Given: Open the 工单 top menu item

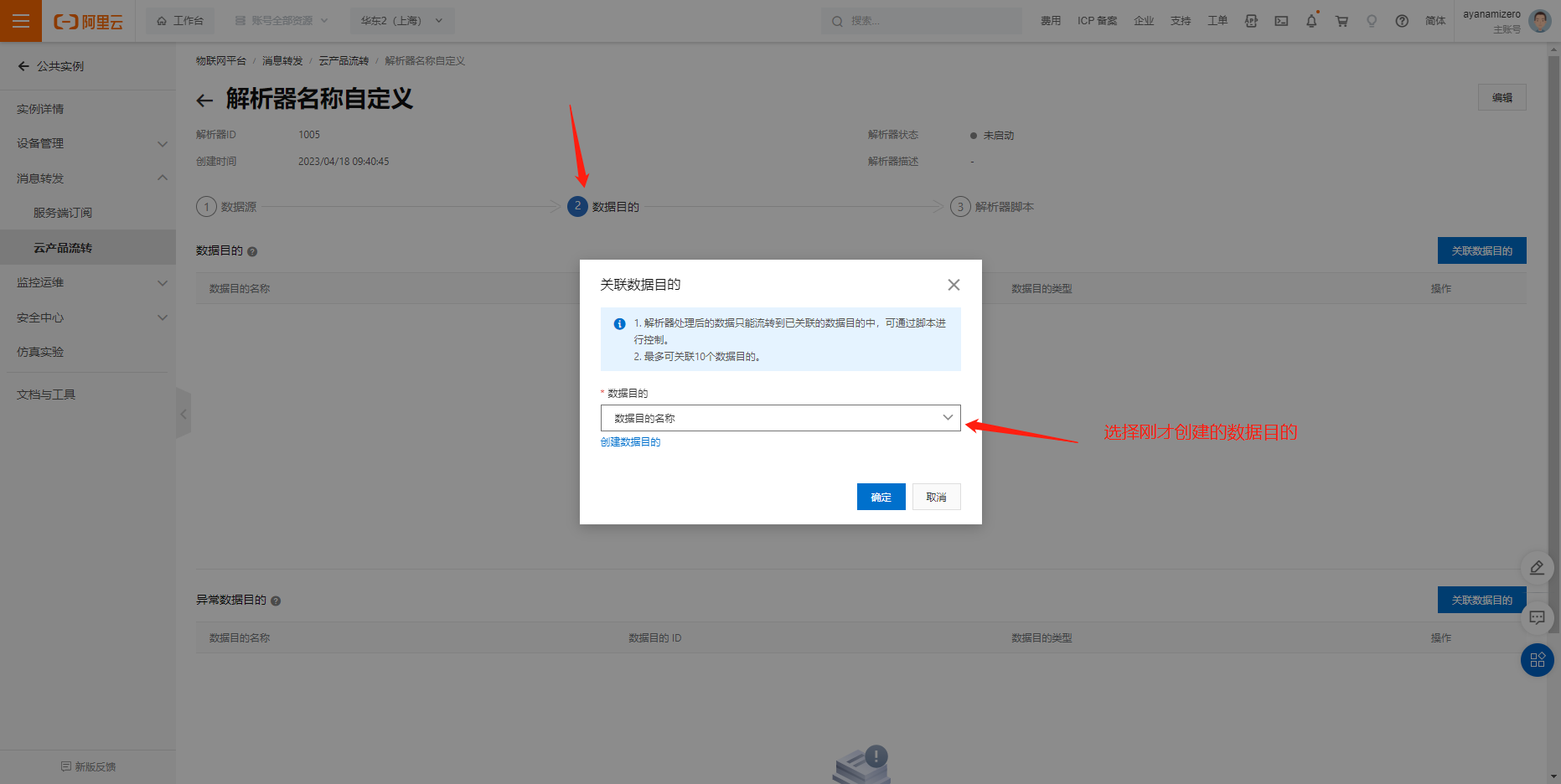Looking at the screenshot, I should click(1217, 21).
